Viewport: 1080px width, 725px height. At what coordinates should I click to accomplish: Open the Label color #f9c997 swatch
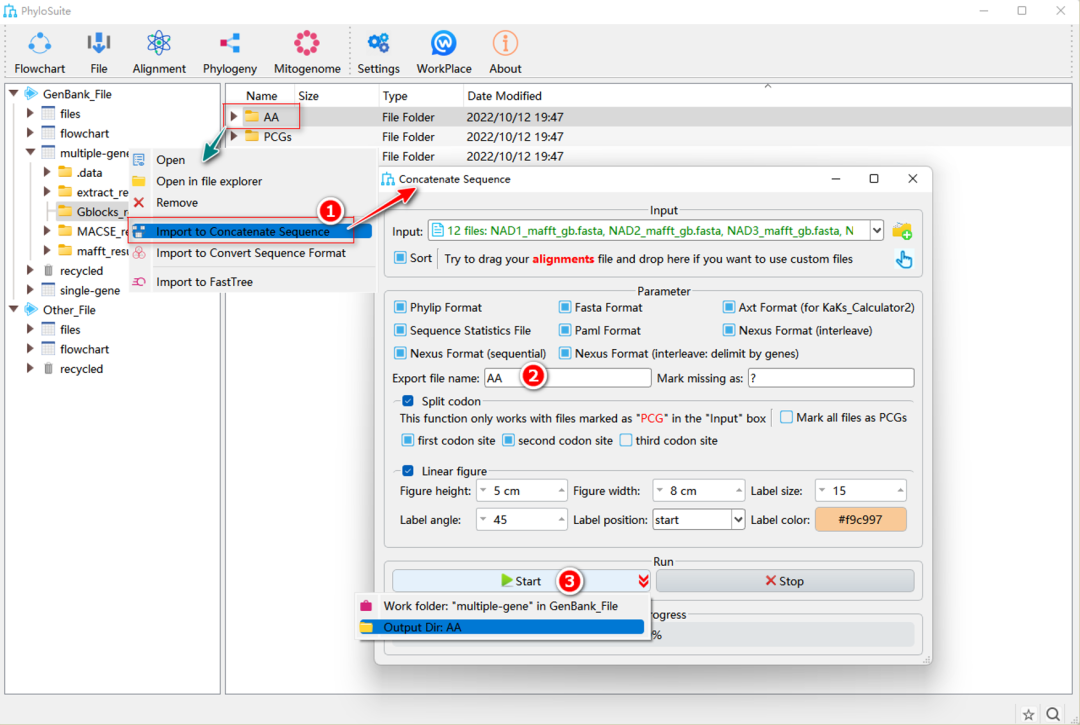click(860, 520)
